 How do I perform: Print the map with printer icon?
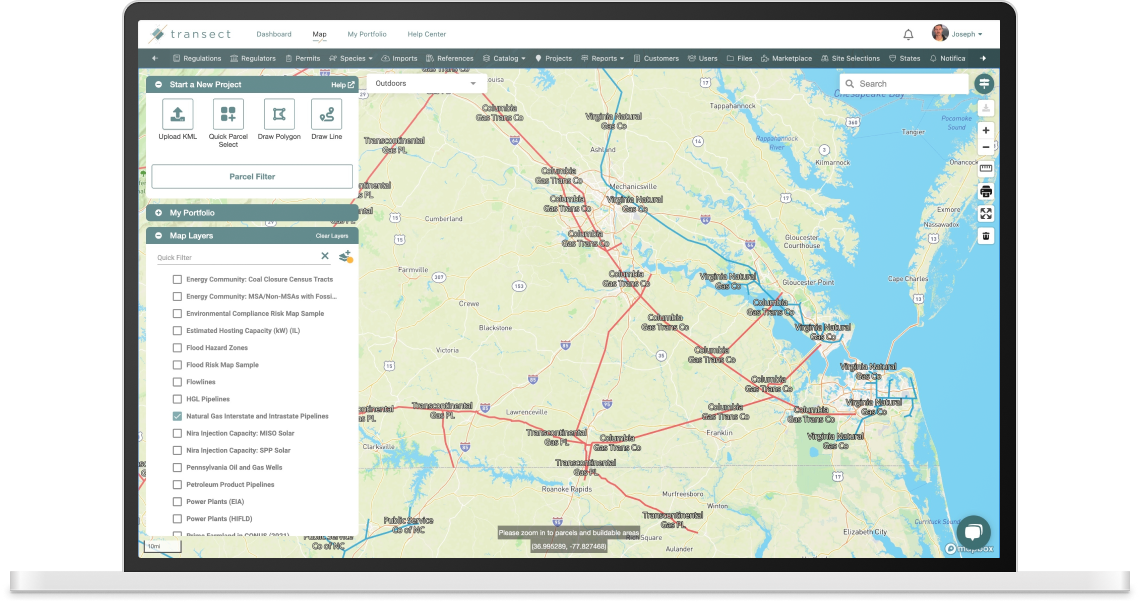point(986,192)
